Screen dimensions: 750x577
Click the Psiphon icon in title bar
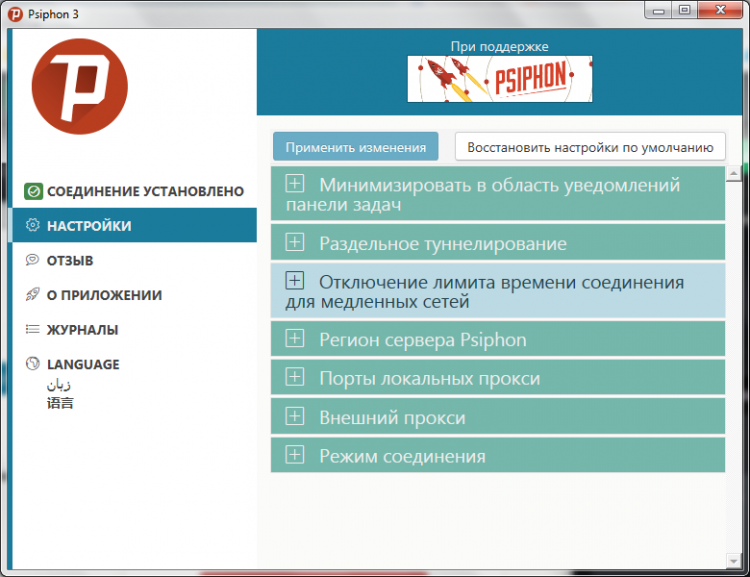coord(15,13)
